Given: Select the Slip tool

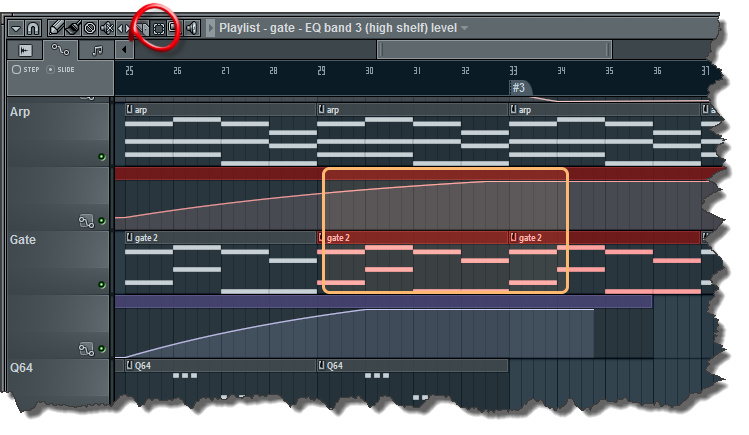Looking at the screenshot, I should (123, 28).
